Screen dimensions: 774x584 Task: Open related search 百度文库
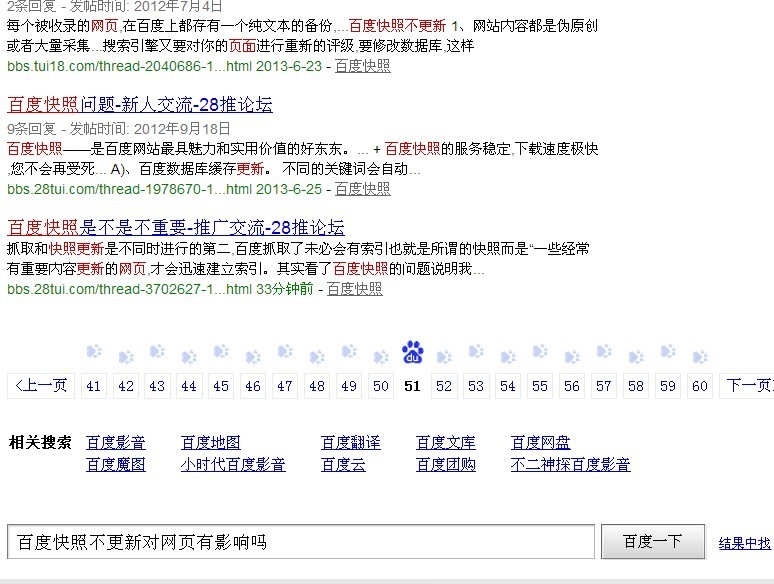click(x=446, y=442)
